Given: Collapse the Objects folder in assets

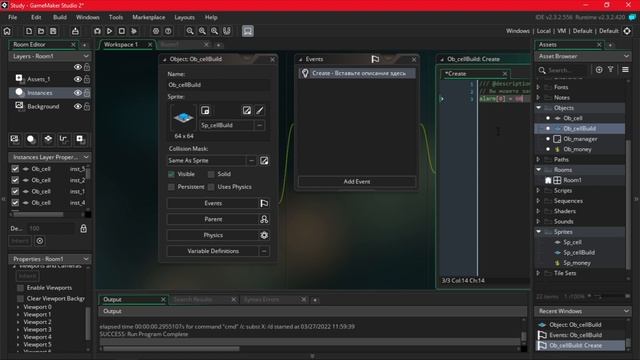Looking at the screenshot, I should click(x=538, y=108).
